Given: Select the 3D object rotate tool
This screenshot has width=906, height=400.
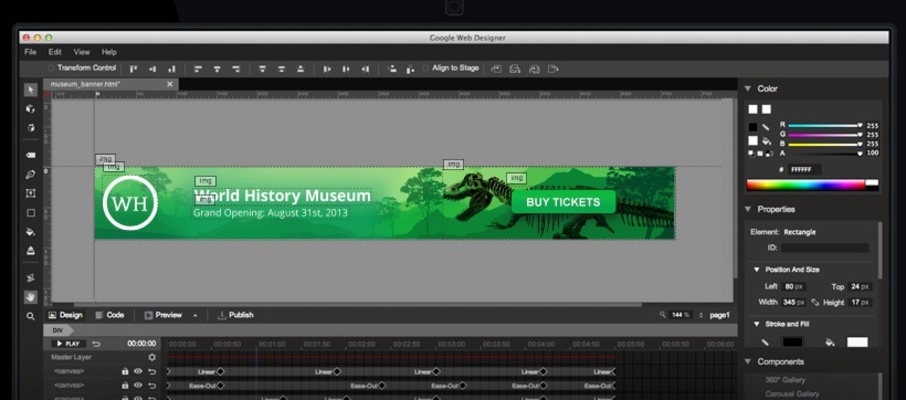Looking at the screenshot, I should (31, 109).
